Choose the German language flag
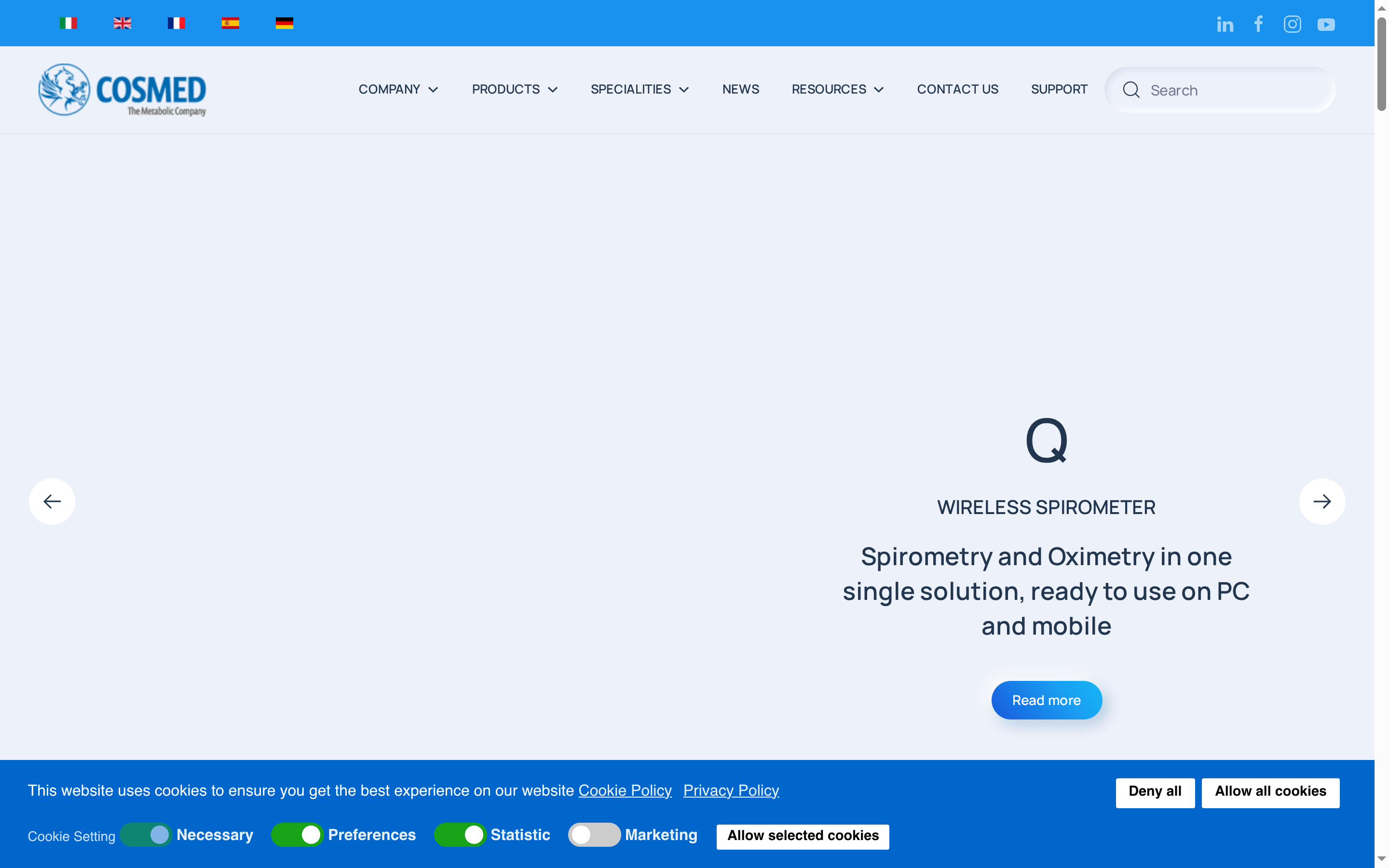1389x868 pixels. [x=284, y=23]
